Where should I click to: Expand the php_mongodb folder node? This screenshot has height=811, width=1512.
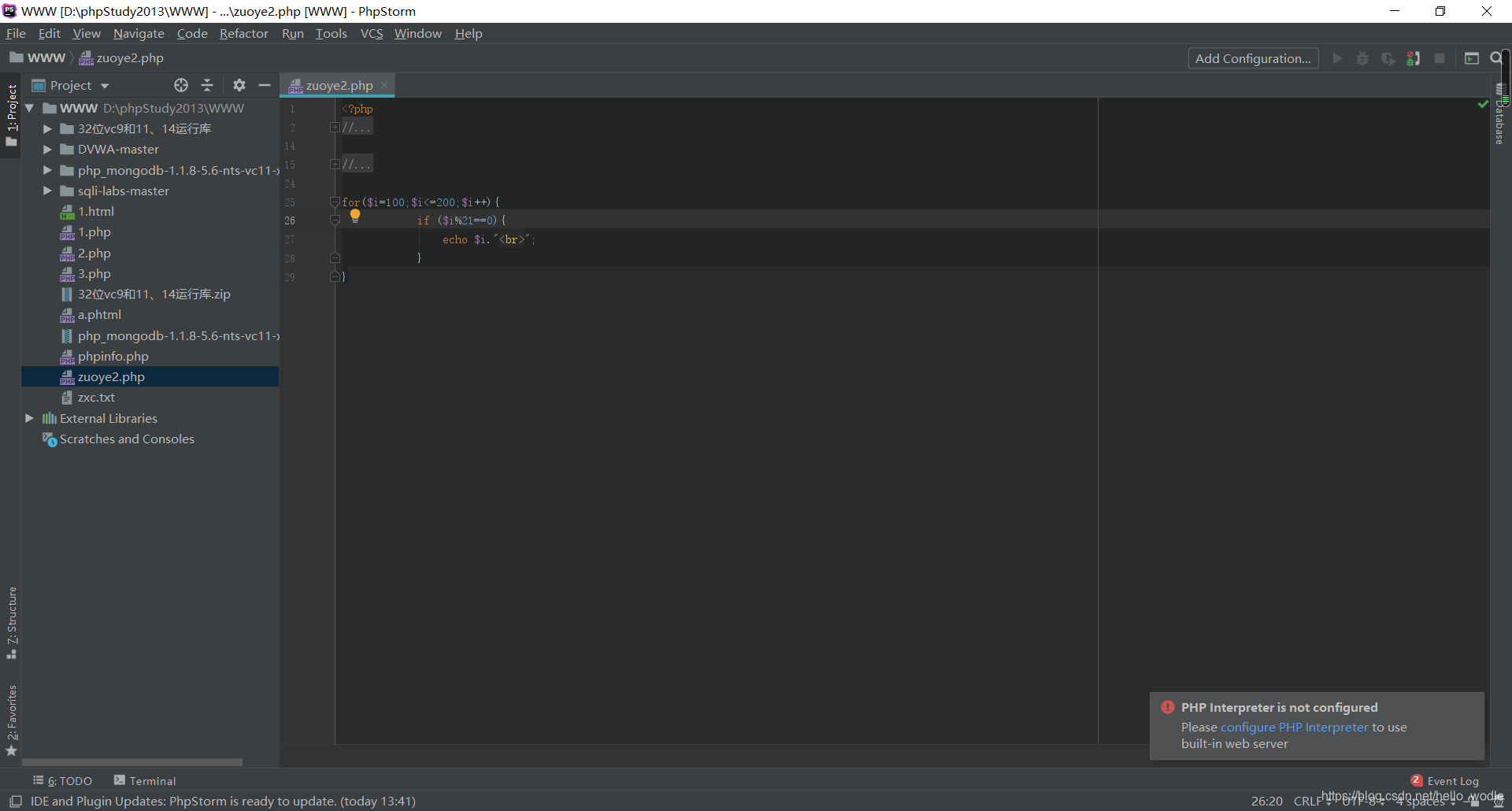point(47,170)
